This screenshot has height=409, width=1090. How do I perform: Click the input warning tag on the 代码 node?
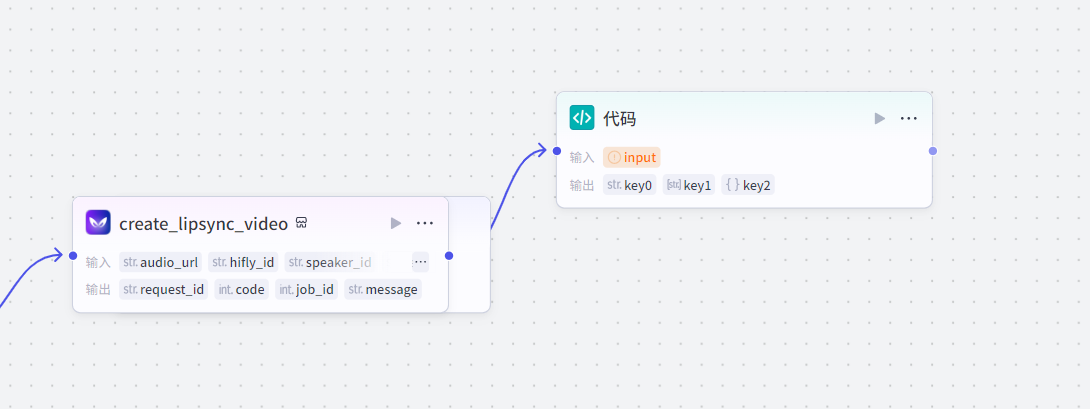click(632, 157)
